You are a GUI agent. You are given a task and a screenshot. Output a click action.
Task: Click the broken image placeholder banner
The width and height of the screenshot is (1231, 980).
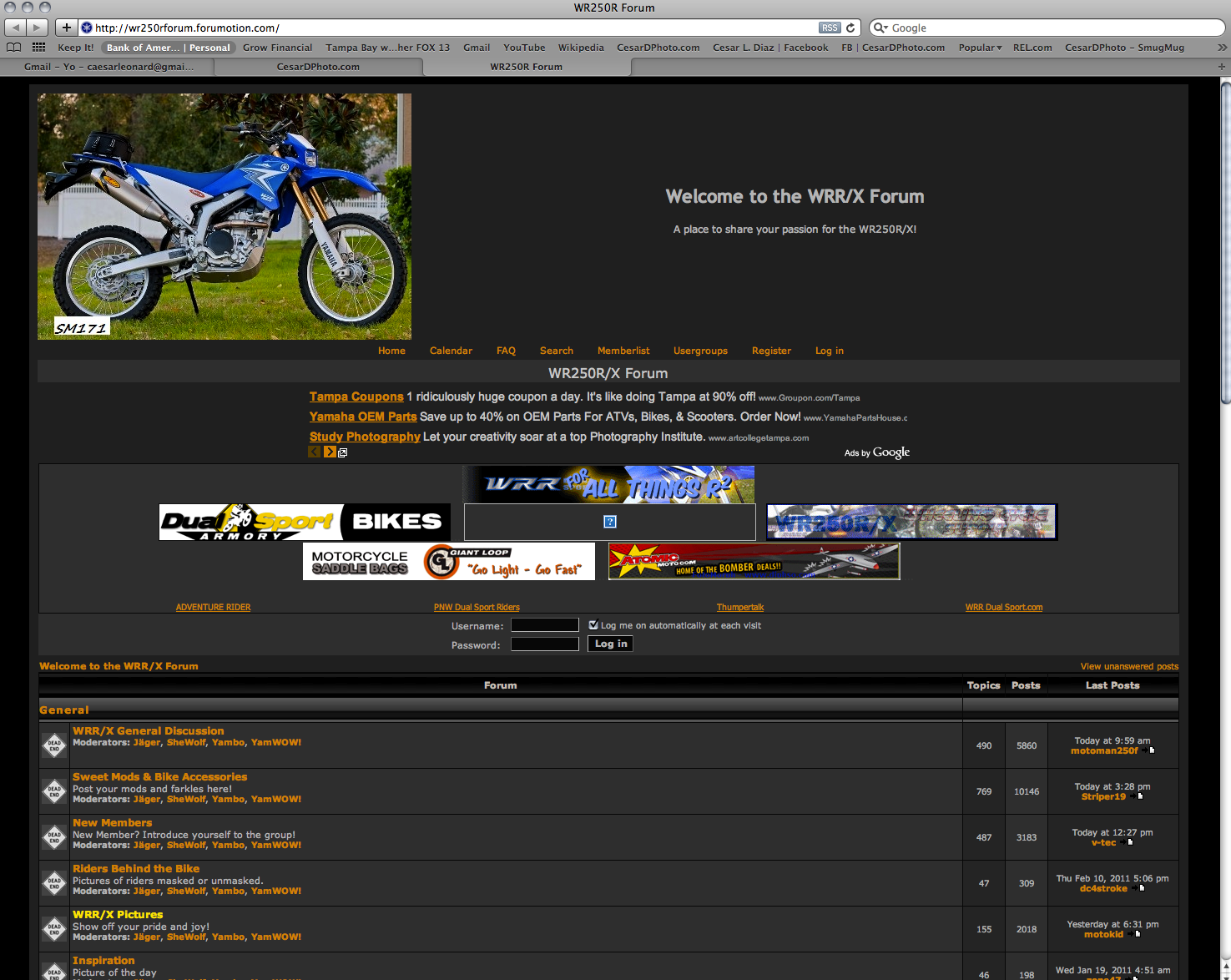(x=610, y=522)
